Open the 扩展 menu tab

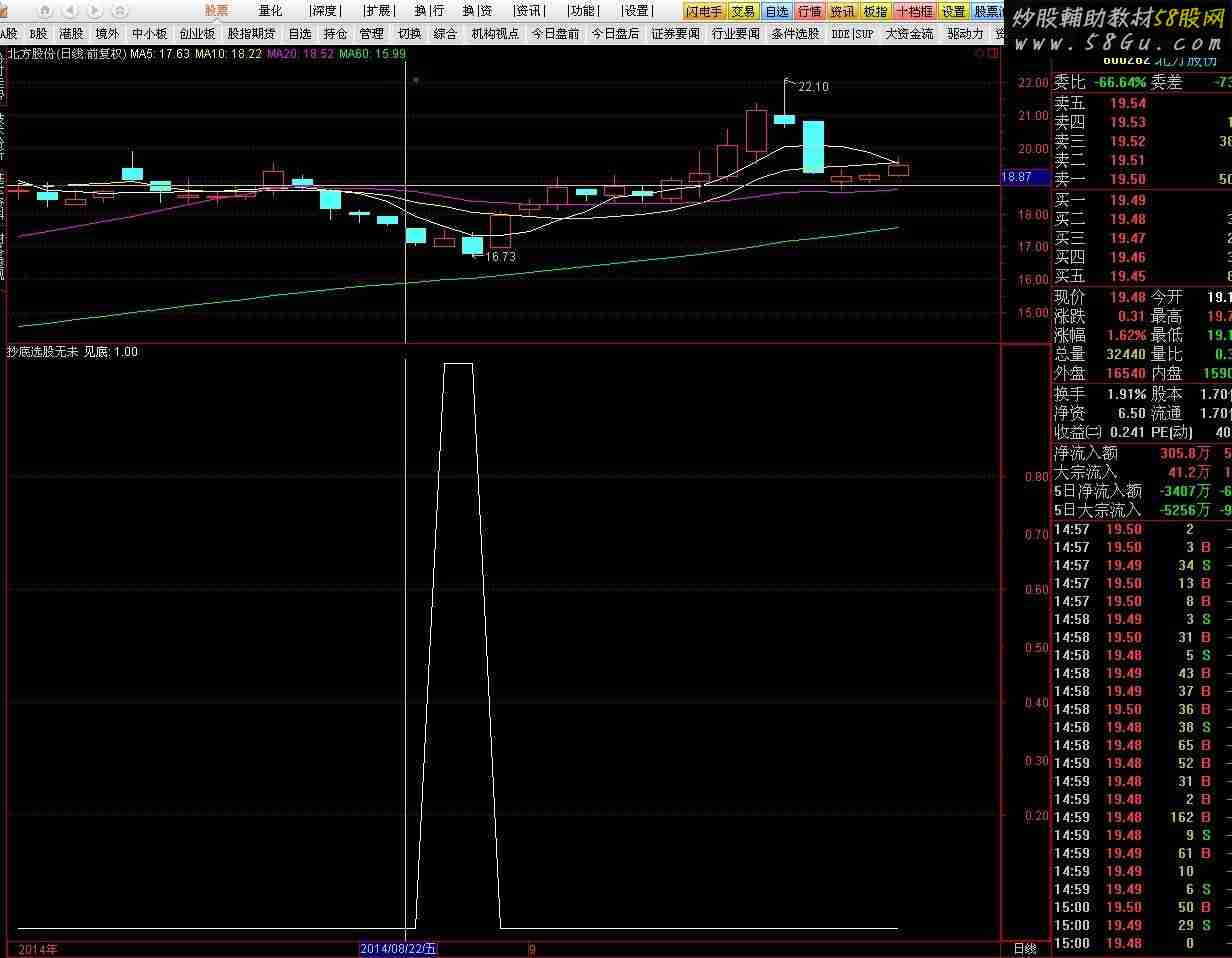click(379, 11)
